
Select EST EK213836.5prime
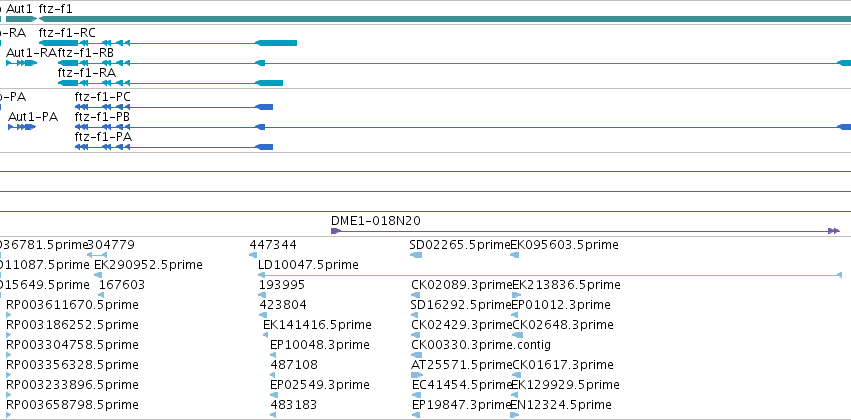pos(567,285)
